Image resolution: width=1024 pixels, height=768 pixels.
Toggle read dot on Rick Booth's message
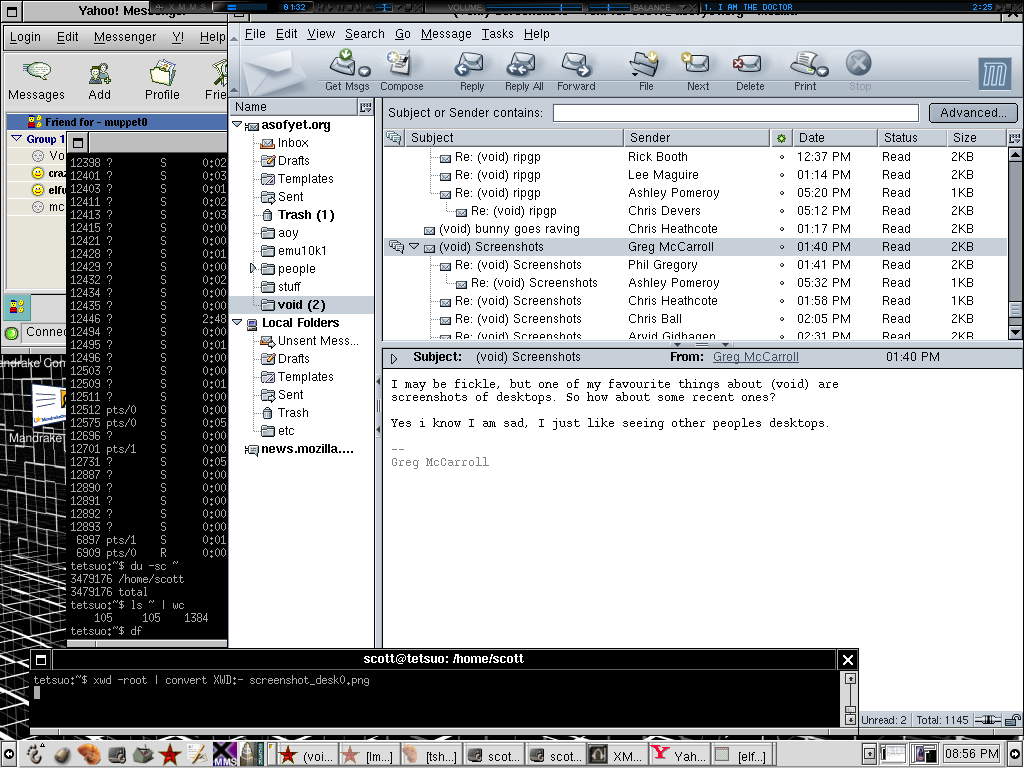tap(781, 157)
